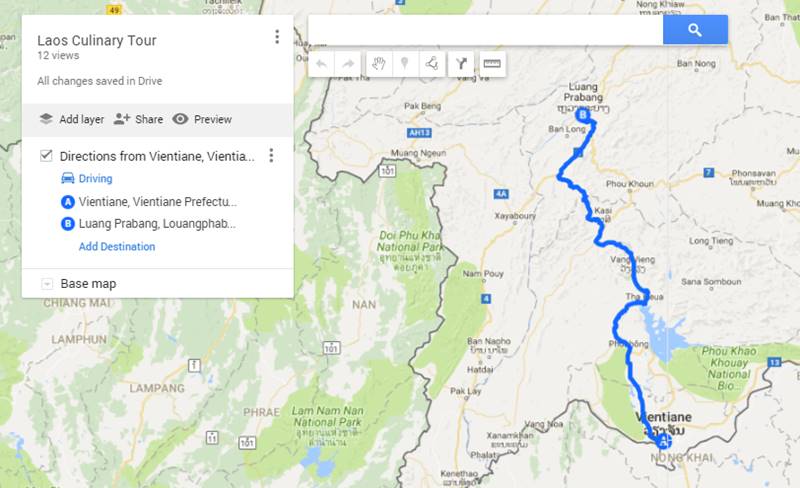
Task: Select the draw a line tool
Action: (432, 64)
